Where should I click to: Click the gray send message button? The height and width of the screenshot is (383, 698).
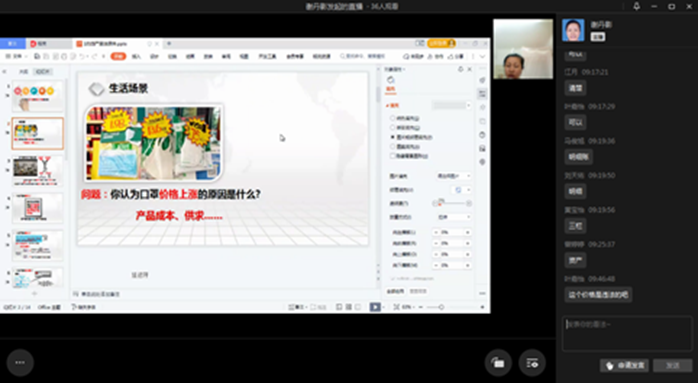[673, 365]
